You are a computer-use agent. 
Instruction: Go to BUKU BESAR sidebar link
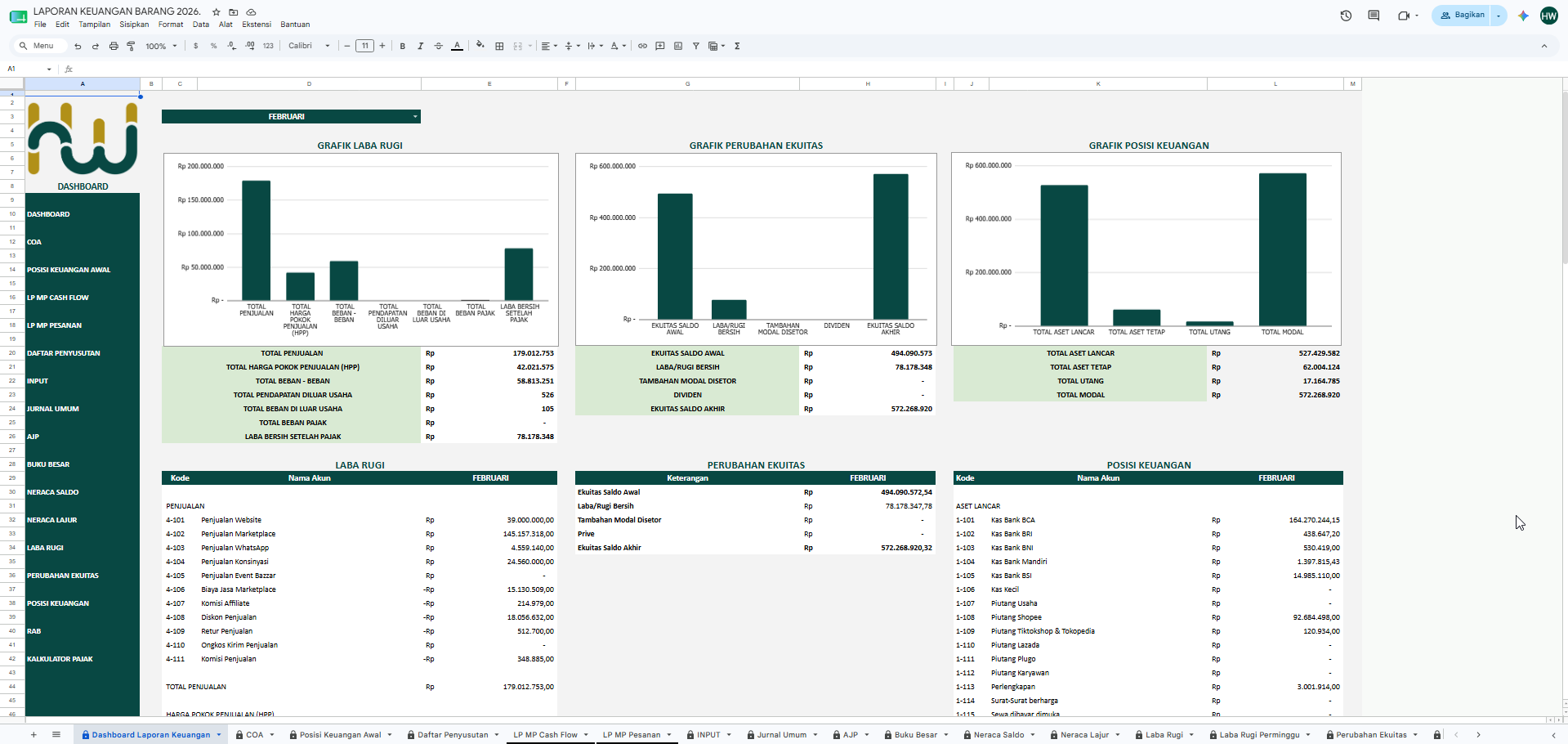coord(48,464)
